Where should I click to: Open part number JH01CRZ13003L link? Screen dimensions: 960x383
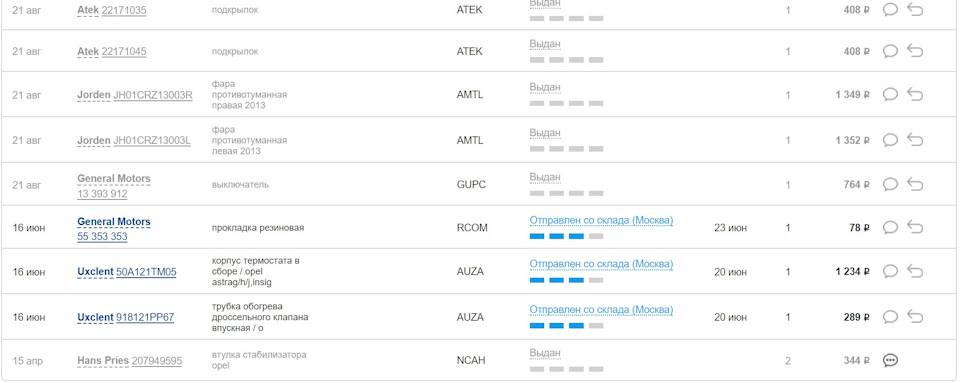[152, 141]
